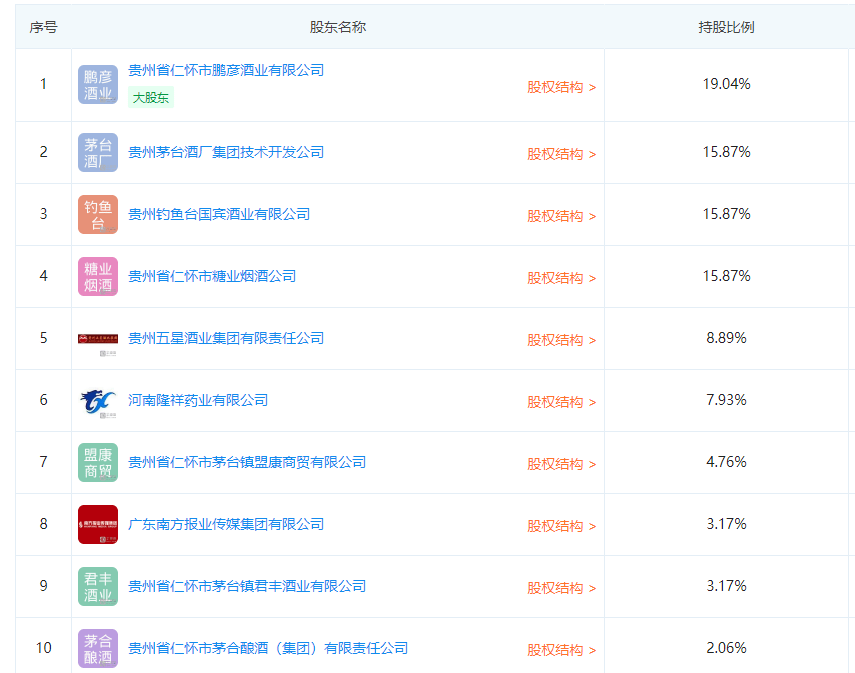Open 广东南方报业传媒集团有限公司 link
This screenshot has height=673, width=855.
click(226, 524)
